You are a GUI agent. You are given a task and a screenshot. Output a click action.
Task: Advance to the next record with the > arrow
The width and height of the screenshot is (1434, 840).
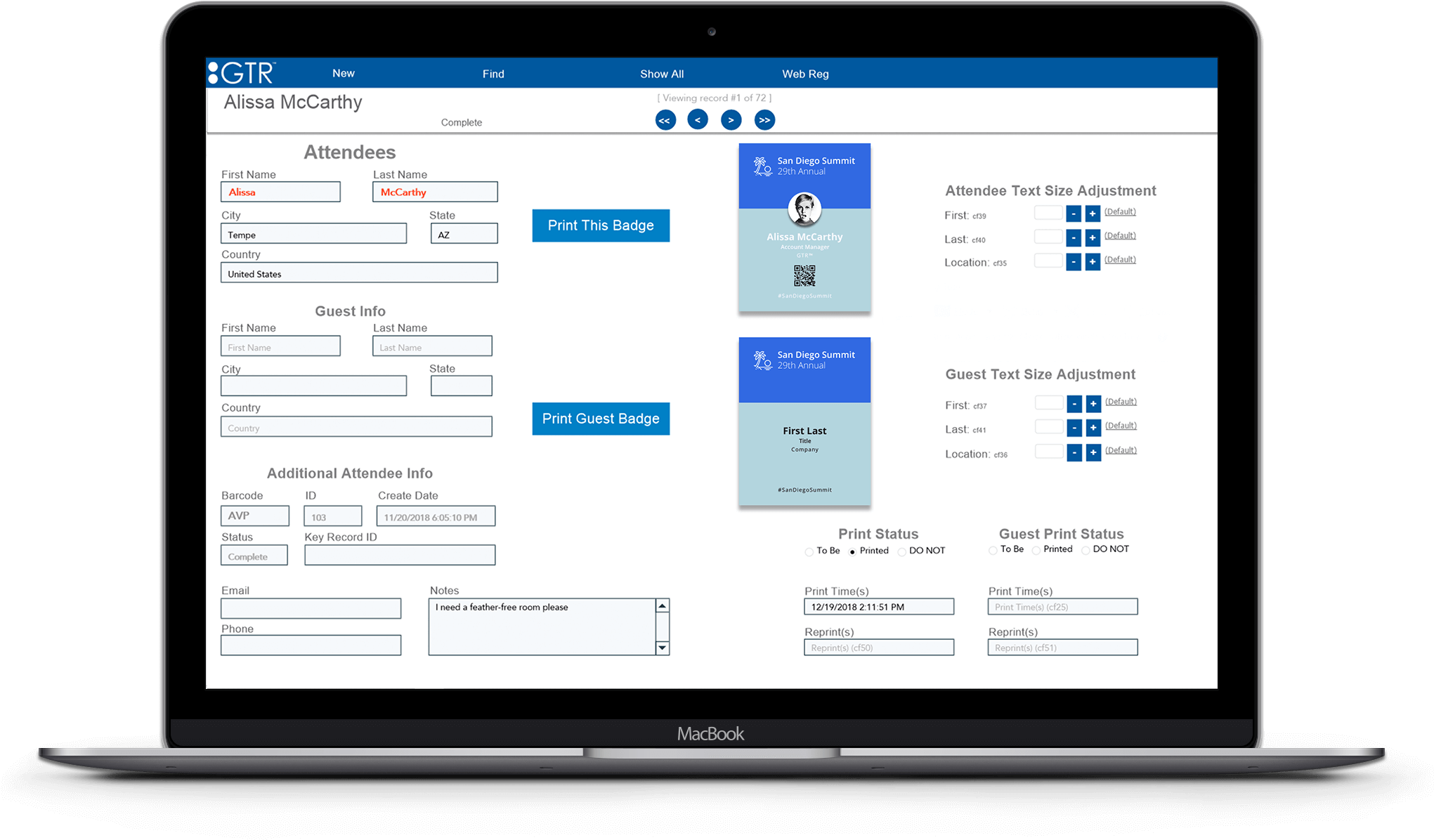tap(731, 119)
